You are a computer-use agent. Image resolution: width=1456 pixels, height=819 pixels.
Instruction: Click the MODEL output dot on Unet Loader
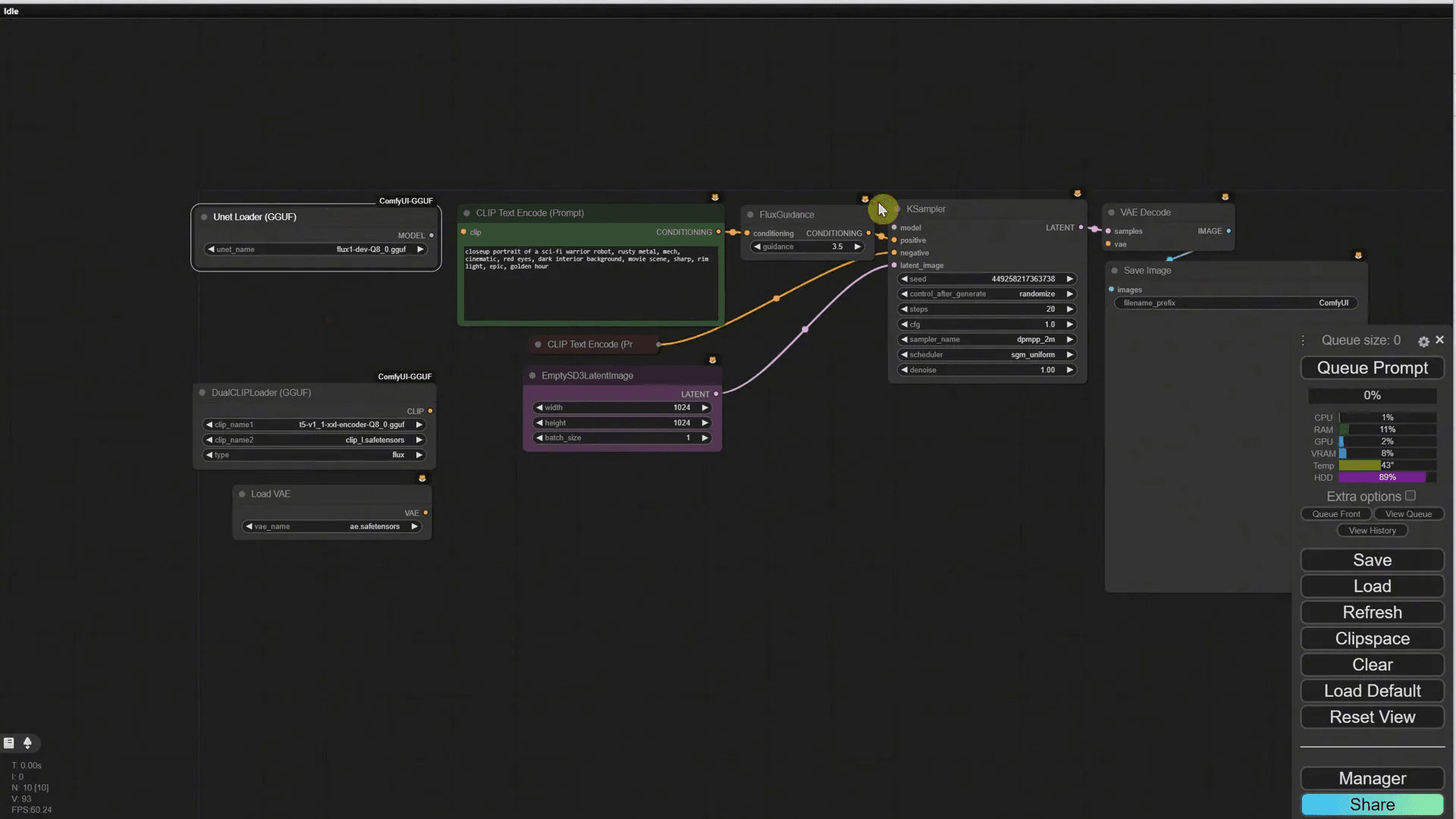(431, 235)
